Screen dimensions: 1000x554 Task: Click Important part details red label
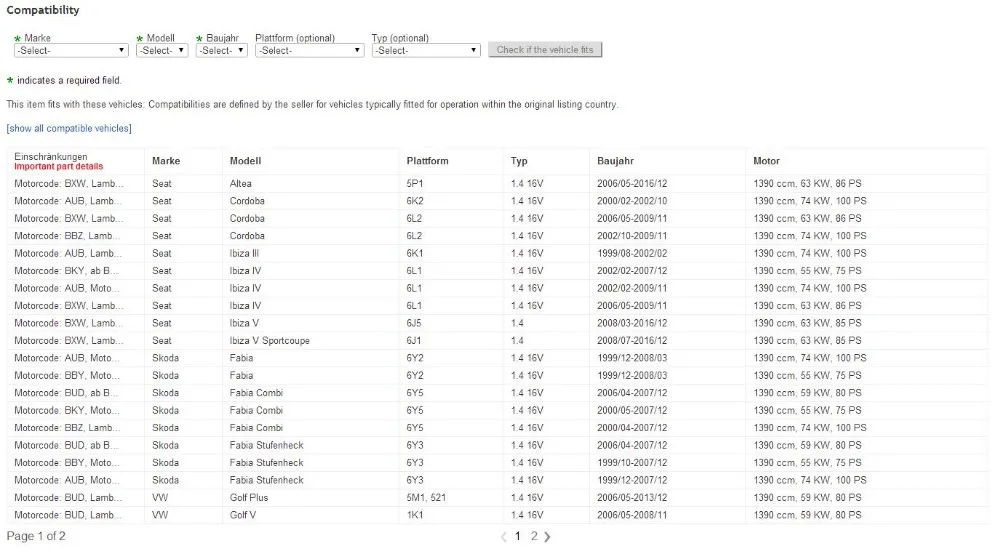pos(59,166)
